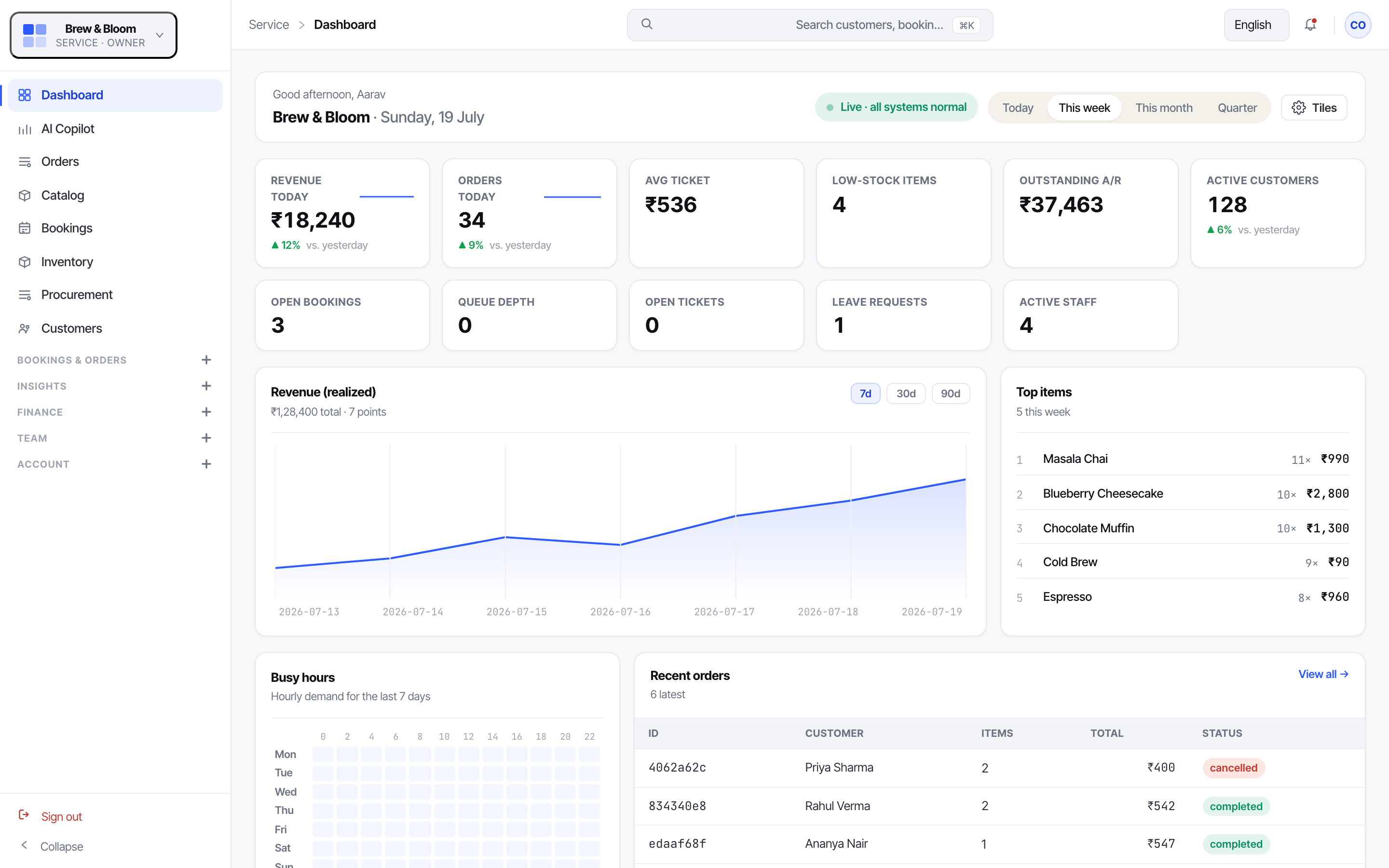Open the Bookings page
Screen dimensions: 1389x868
coord(115,228)
